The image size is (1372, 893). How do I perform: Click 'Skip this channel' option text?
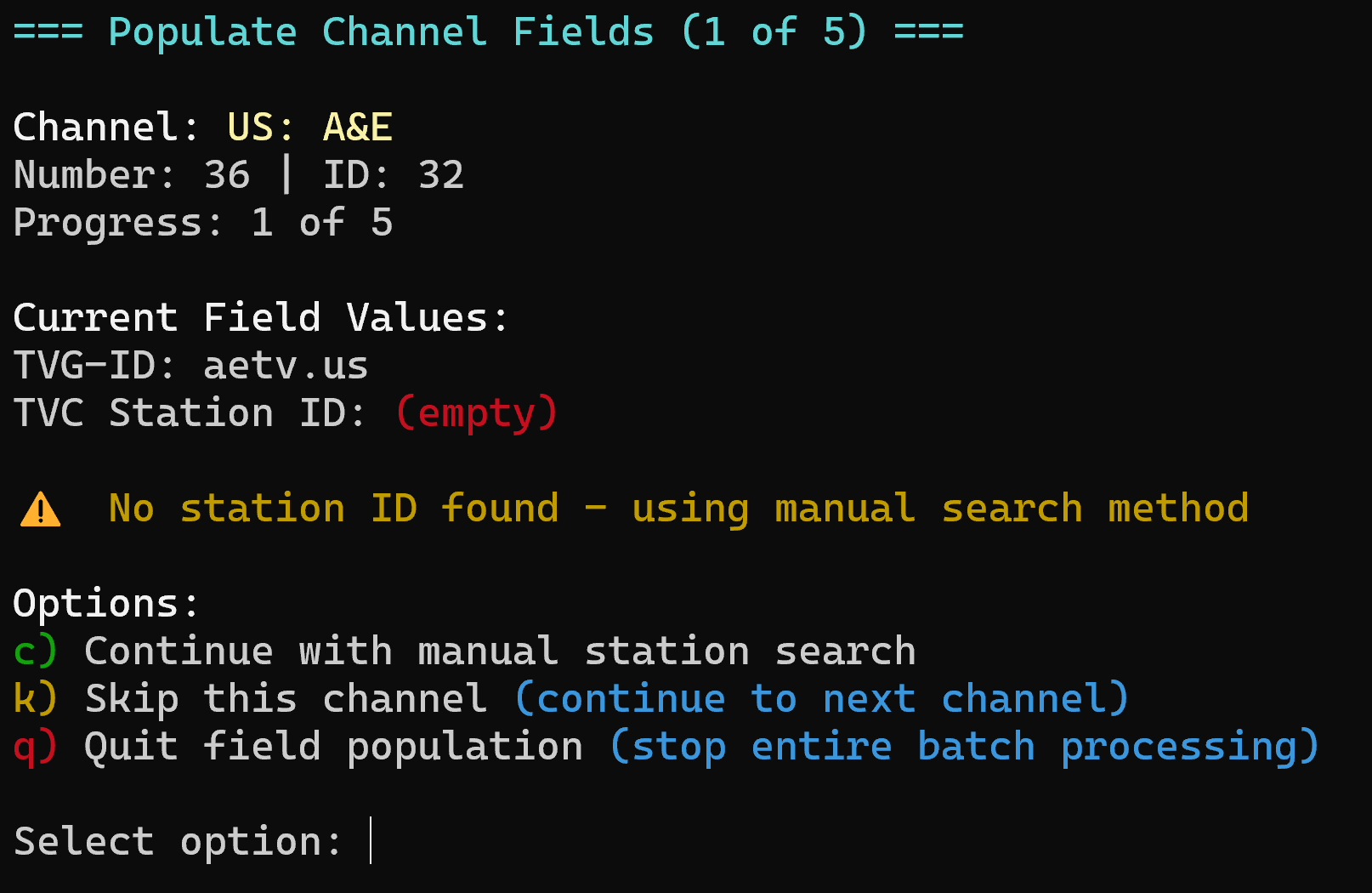pyautogui.click(x=286, y=699)
